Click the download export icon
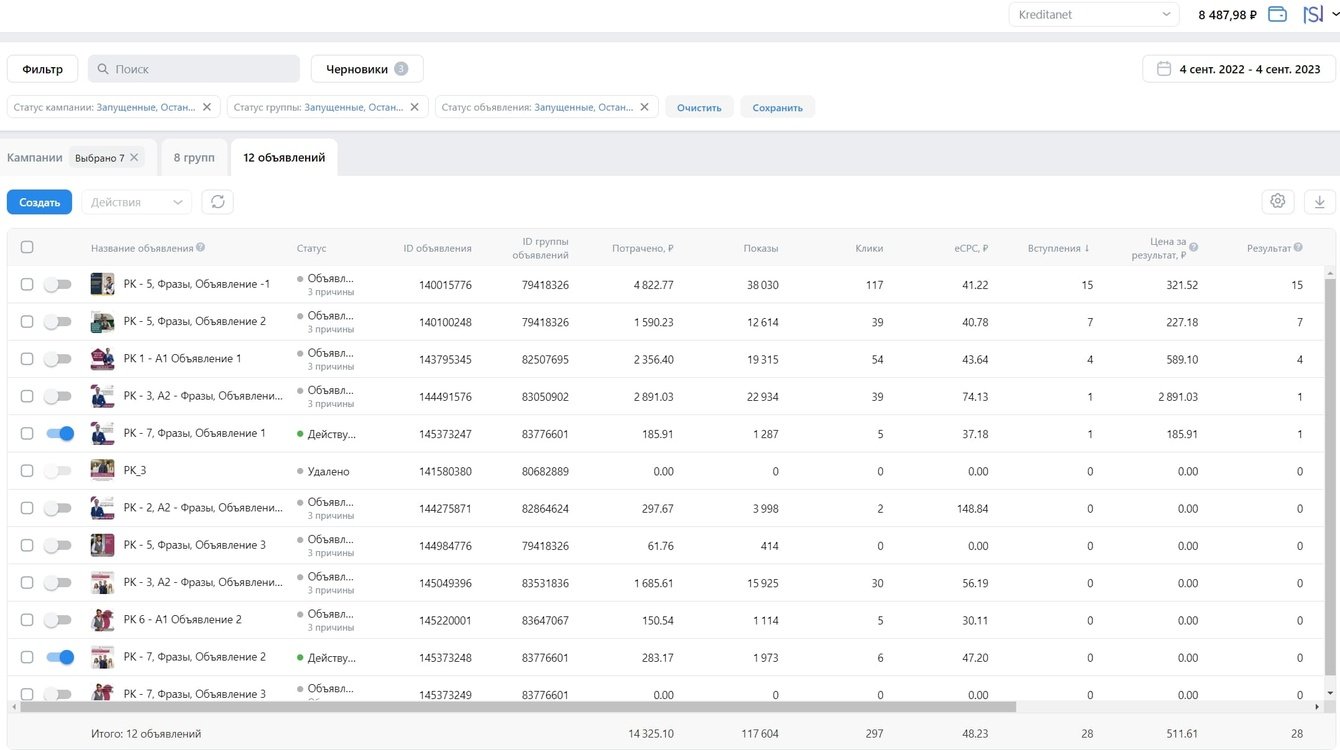Viewport: 1340px width, 750px height. pyautogui.click(x=1319, y=202)
